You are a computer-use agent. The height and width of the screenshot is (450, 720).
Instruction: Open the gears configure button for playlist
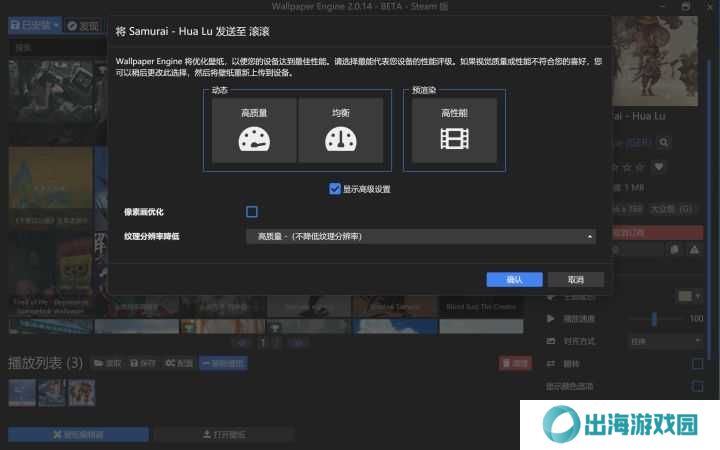point(179,363)
